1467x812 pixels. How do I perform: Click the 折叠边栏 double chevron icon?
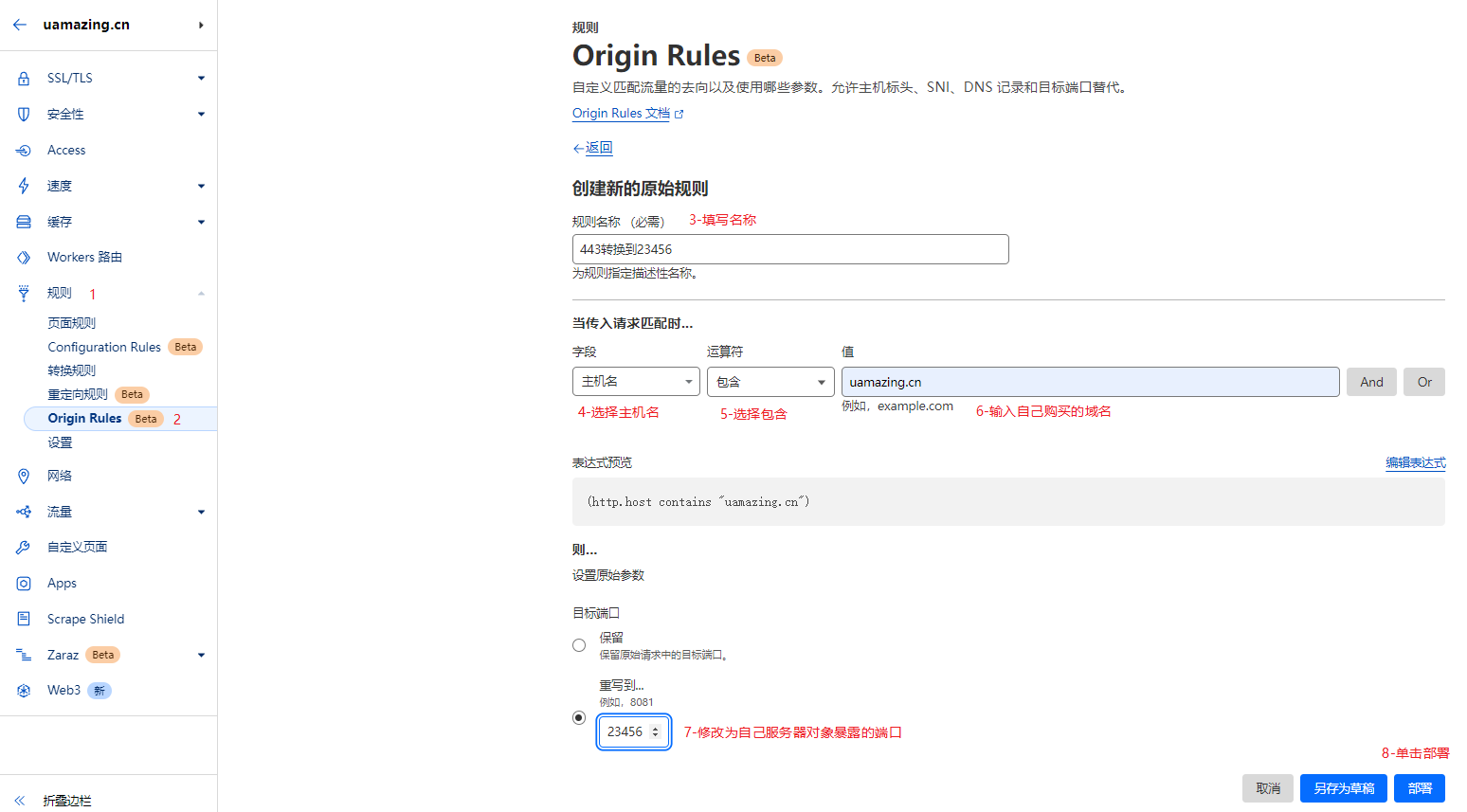click(20, 801)
